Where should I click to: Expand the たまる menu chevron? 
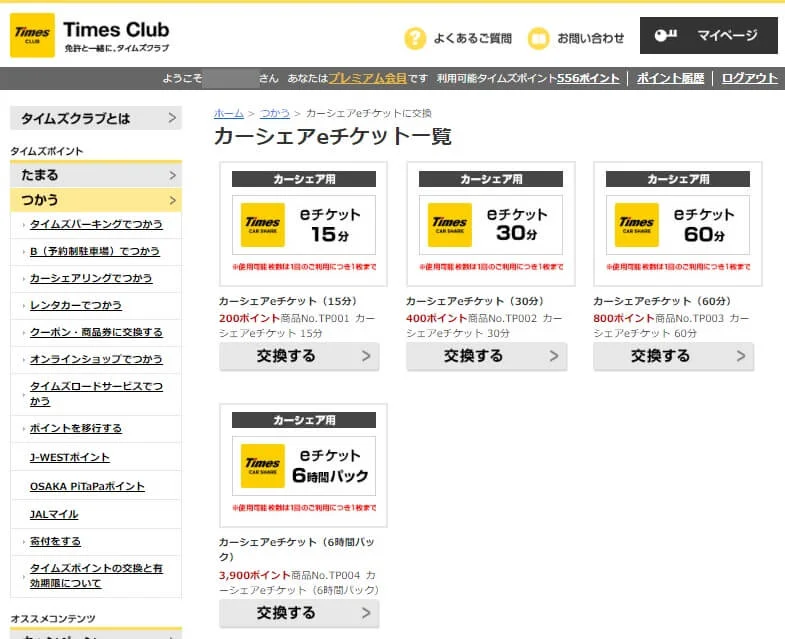[x=172, y=175]
